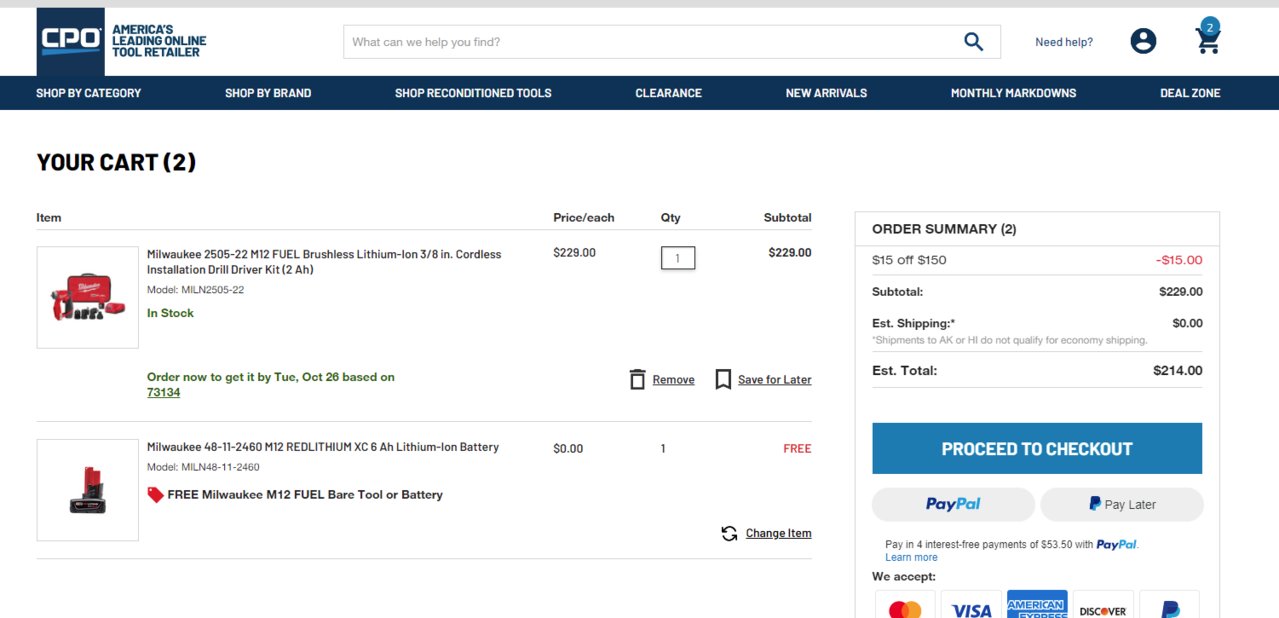Open Shop By Category menu
Screen dimensions: 1279x618
[x=89, y=93]
